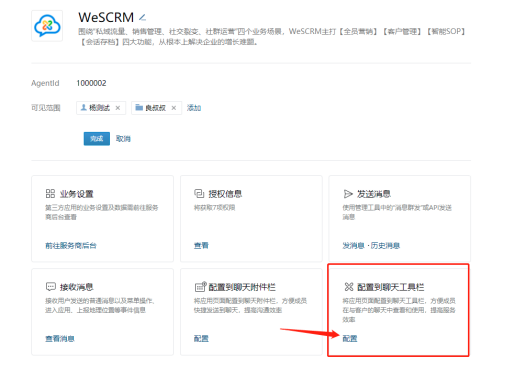
Task: Select AgentId value 1000002
Action: 91,83
